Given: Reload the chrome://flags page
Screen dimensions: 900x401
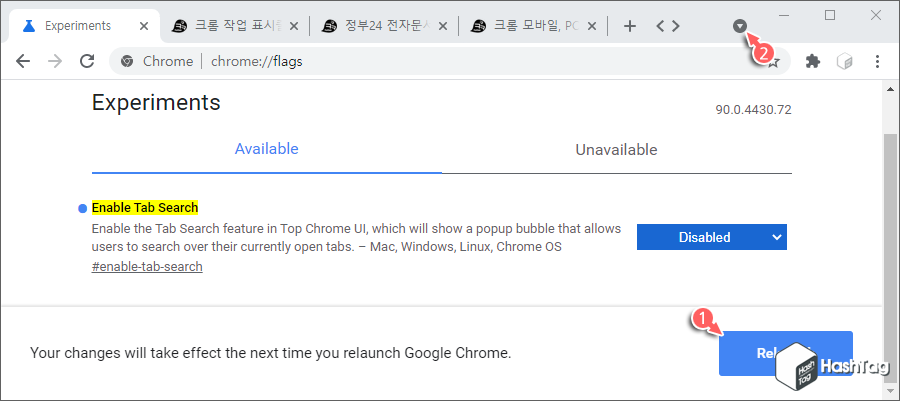Looking at the screenshot, I should pos(87,61).
